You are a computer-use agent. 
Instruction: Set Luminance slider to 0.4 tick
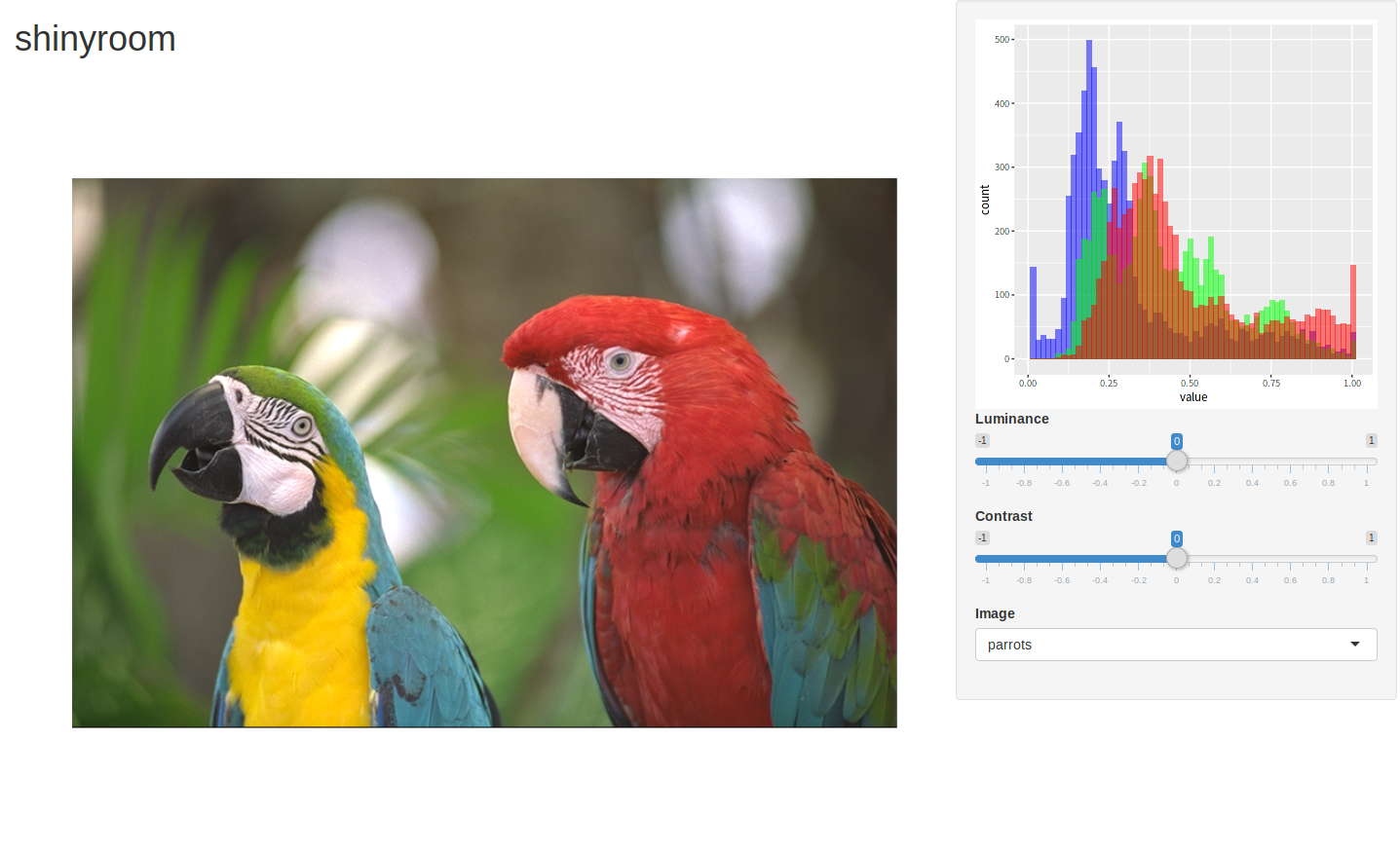[1252, 462]
